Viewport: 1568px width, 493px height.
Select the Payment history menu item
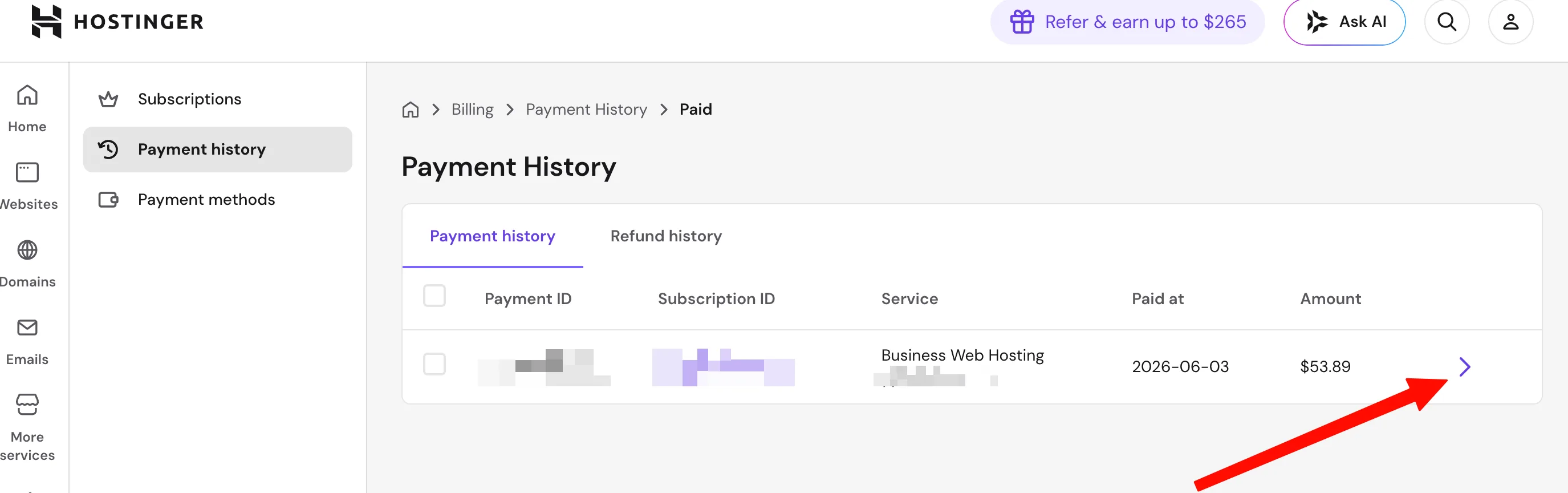[x=217, y=149]
